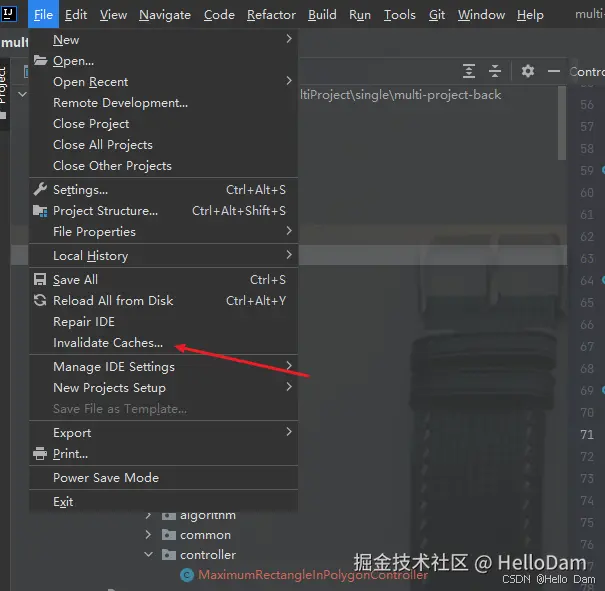Viewport: 605px width, 591px height.
Task: Click the IntelliJ IDEA logo icon
Action: (x=8, y=14)
